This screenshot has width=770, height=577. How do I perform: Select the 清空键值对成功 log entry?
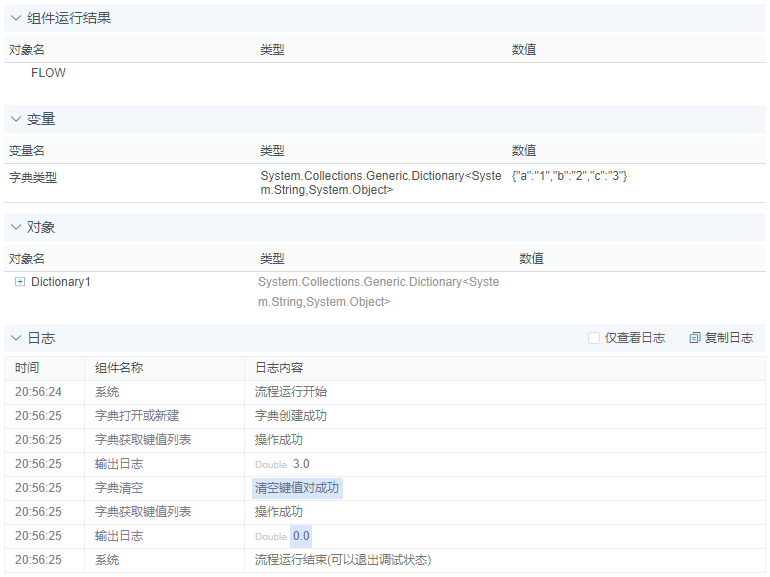point(297,488)
